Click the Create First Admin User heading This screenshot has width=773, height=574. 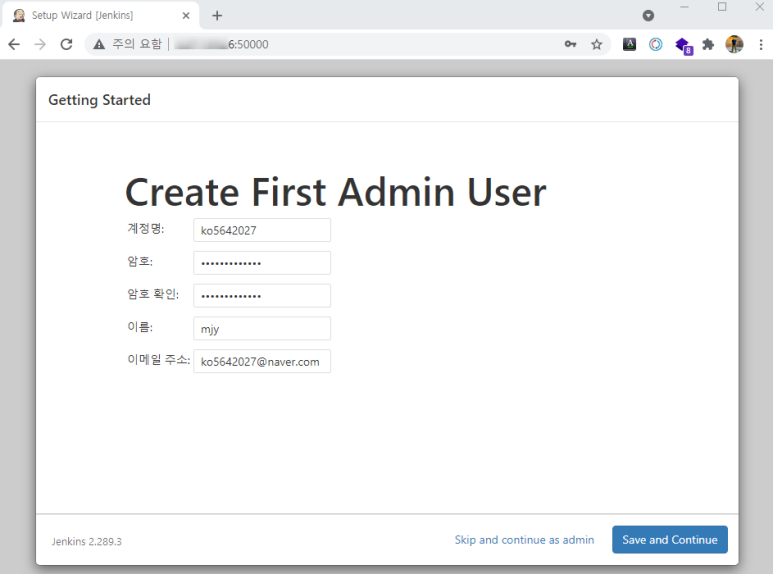(335, 192)
